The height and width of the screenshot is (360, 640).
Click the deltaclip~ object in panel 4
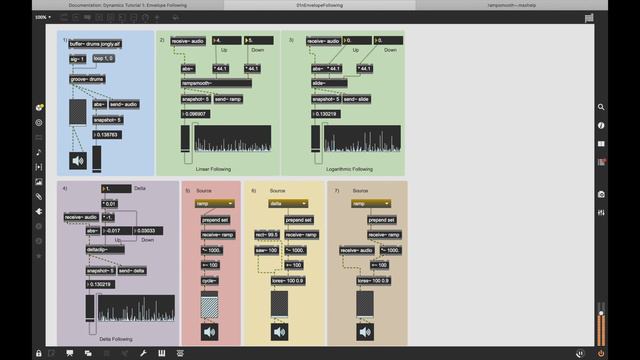(105, 249)
